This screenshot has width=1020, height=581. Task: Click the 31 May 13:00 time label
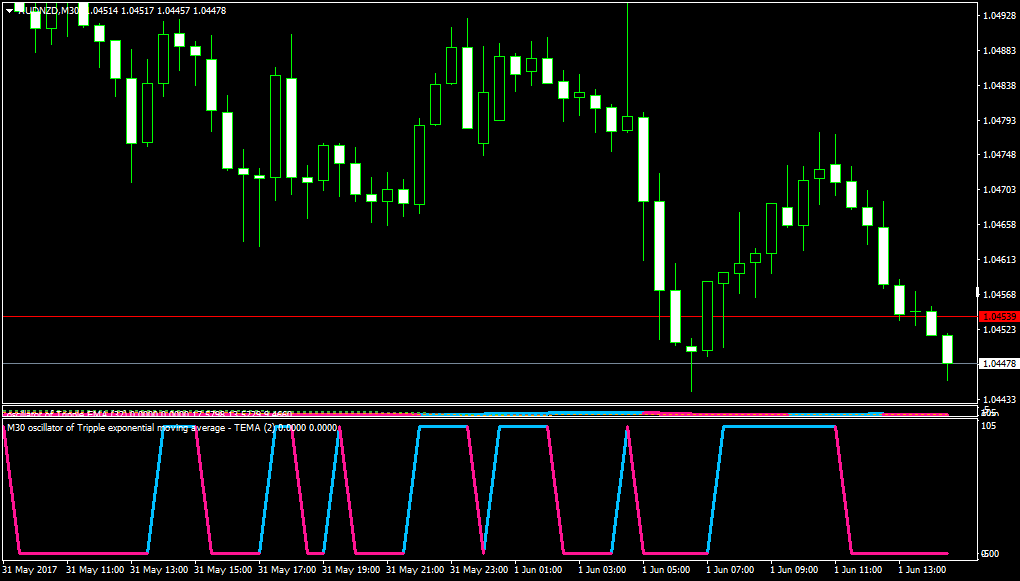[x=159, y=569]
